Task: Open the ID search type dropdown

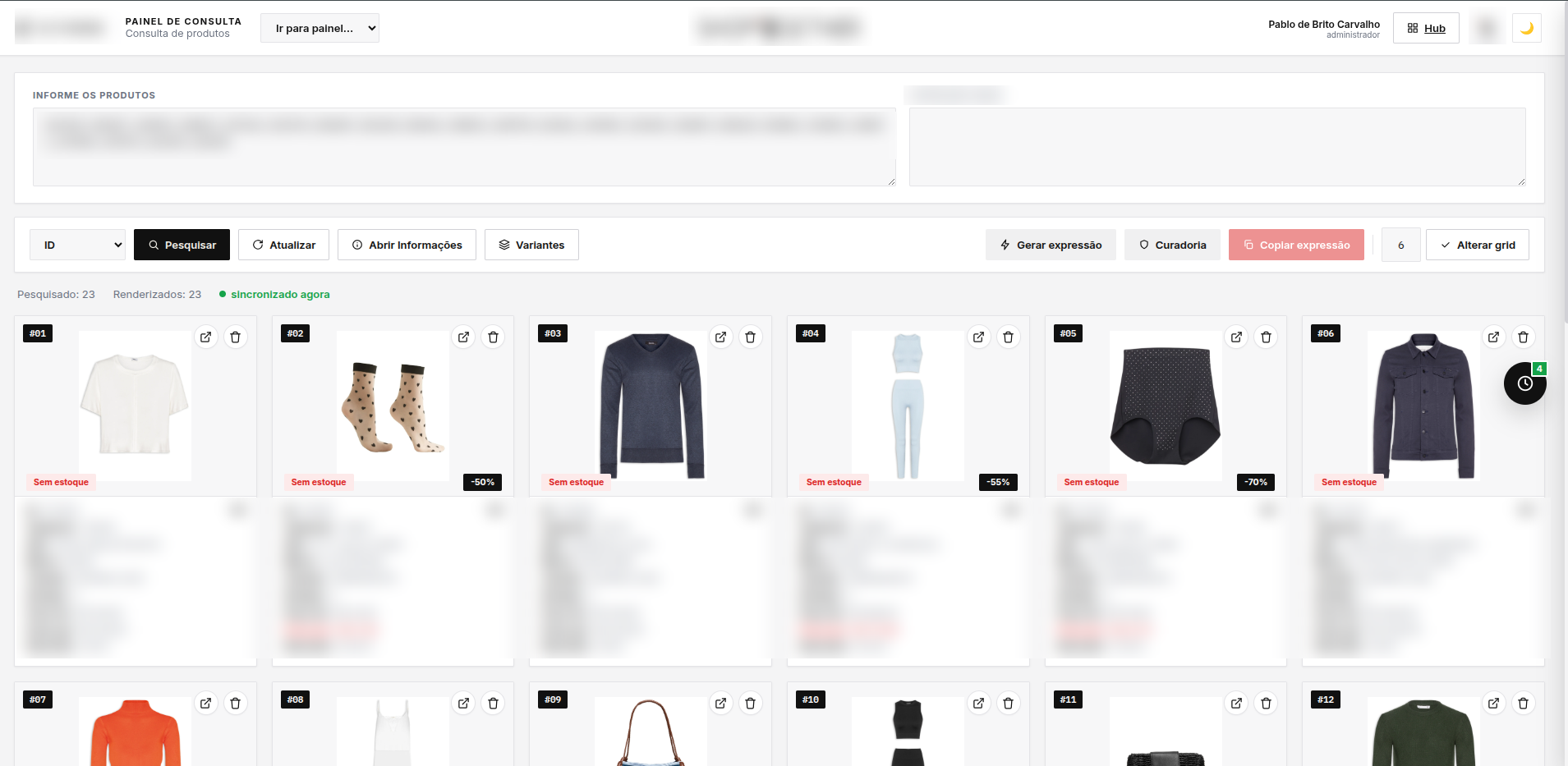Action: coord(77,245)
